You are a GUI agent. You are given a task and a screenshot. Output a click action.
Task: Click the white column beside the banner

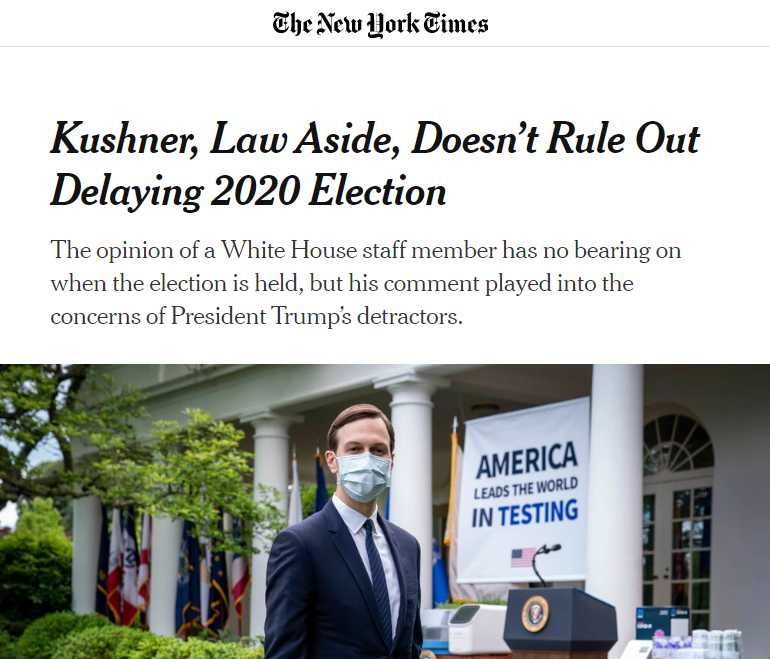tap(614, 480)
